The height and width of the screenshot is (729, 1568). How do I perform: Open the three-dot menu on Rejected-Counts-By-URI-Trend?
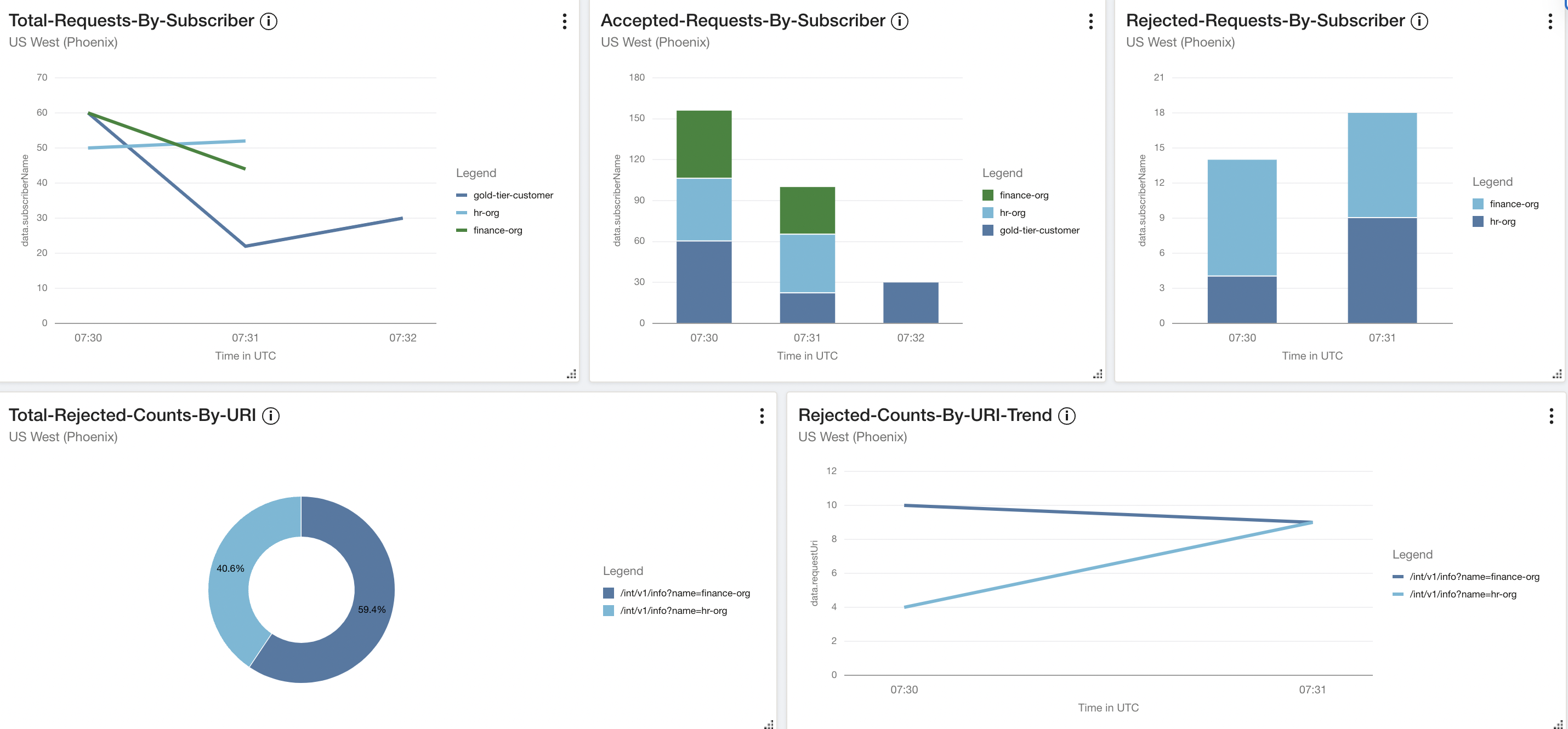tap(1552, 416)
